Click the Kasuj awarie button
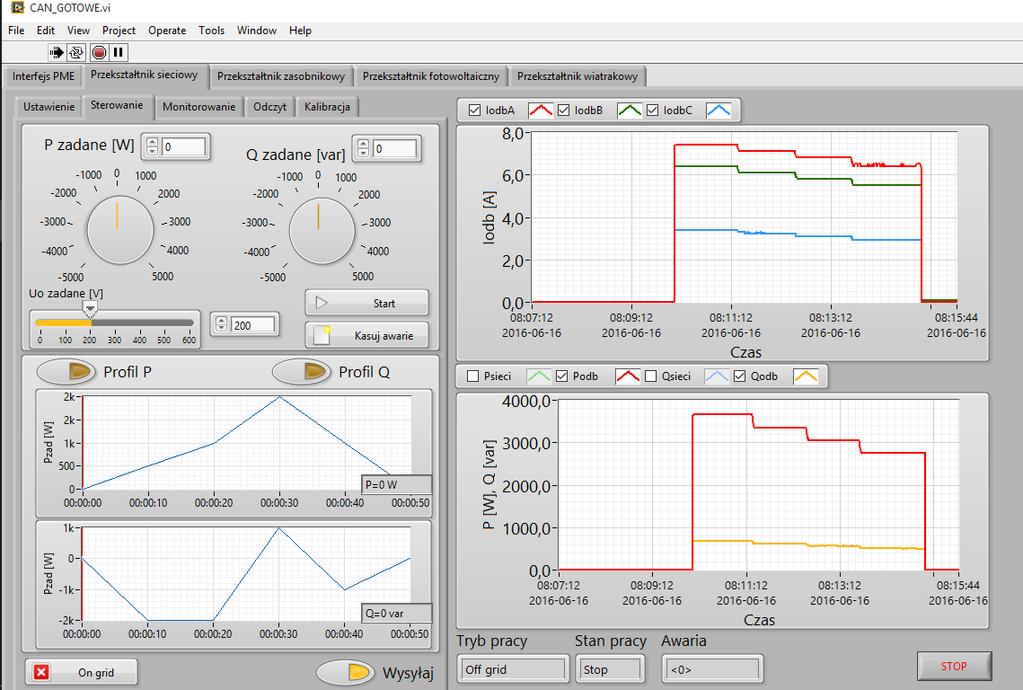Screen dimensions: 1023x690 pyautogui.click(x=367, y=335)
